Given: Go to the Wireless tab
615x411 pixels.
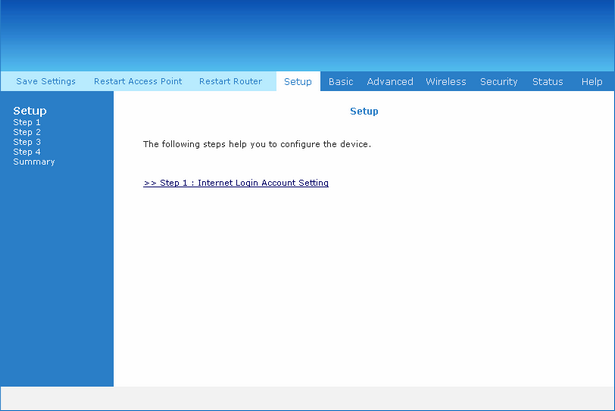Looking at the screenshot, I should (446, 82).
